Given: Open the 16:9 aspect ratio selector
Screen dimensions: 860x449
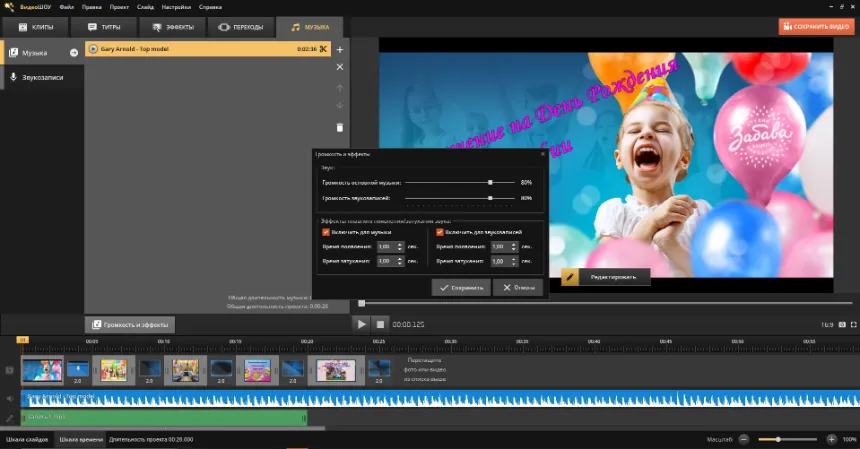Looking at the screenshot, I should 827,324.
